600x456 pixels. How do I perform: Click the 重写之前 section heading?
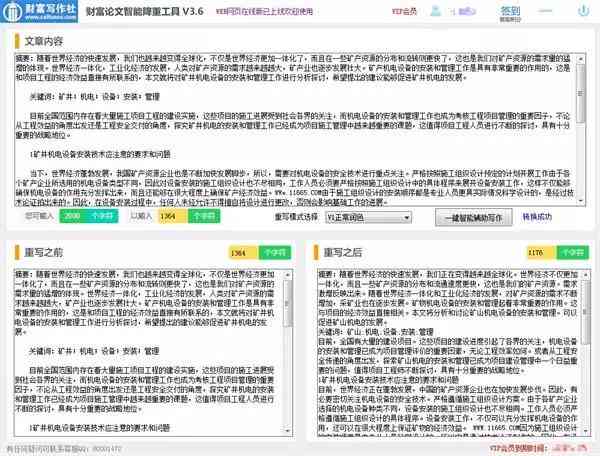point(43,252)
